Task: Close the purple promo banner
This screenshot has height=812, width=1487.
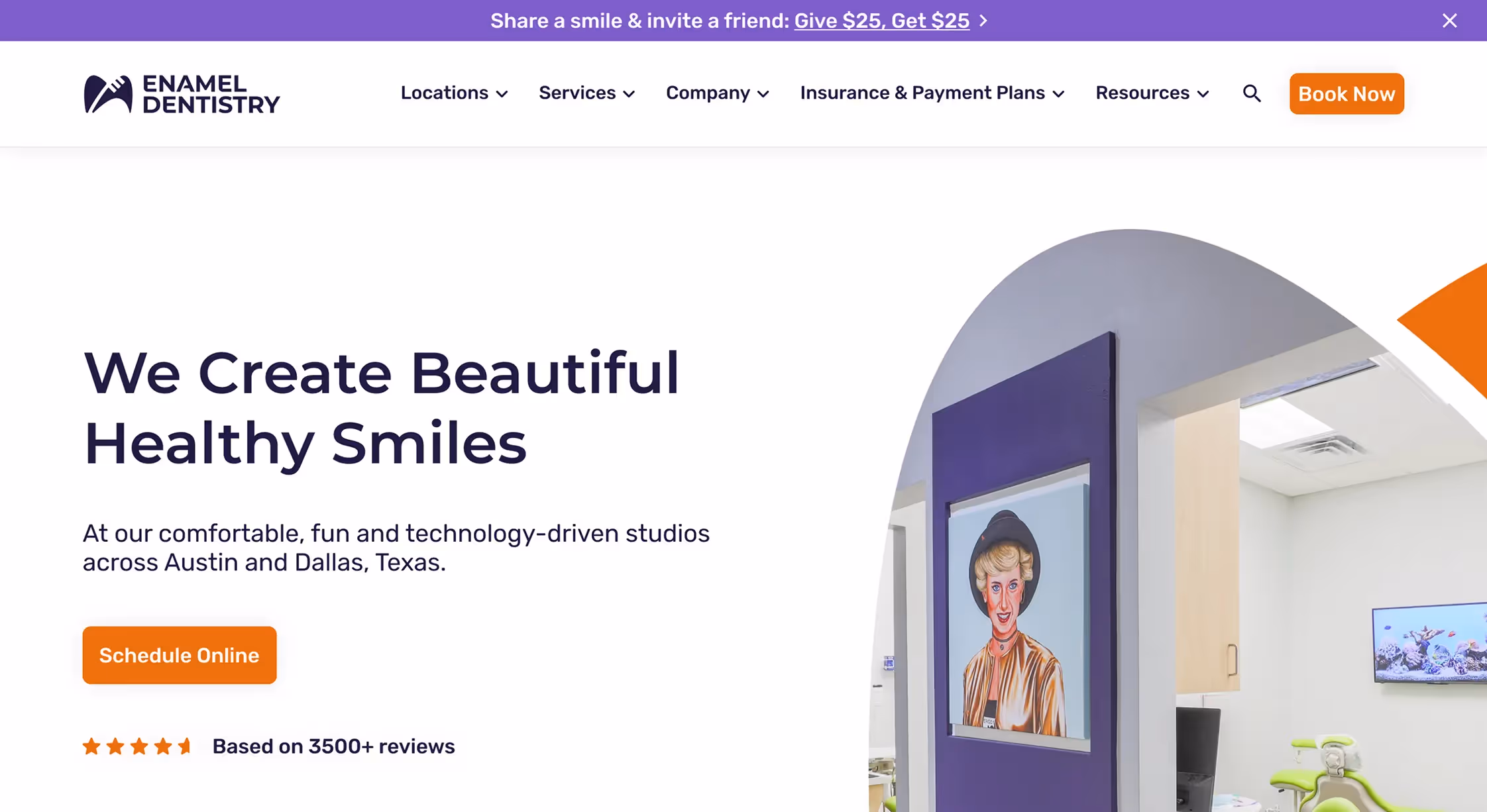Action: tap(1449, 21)
